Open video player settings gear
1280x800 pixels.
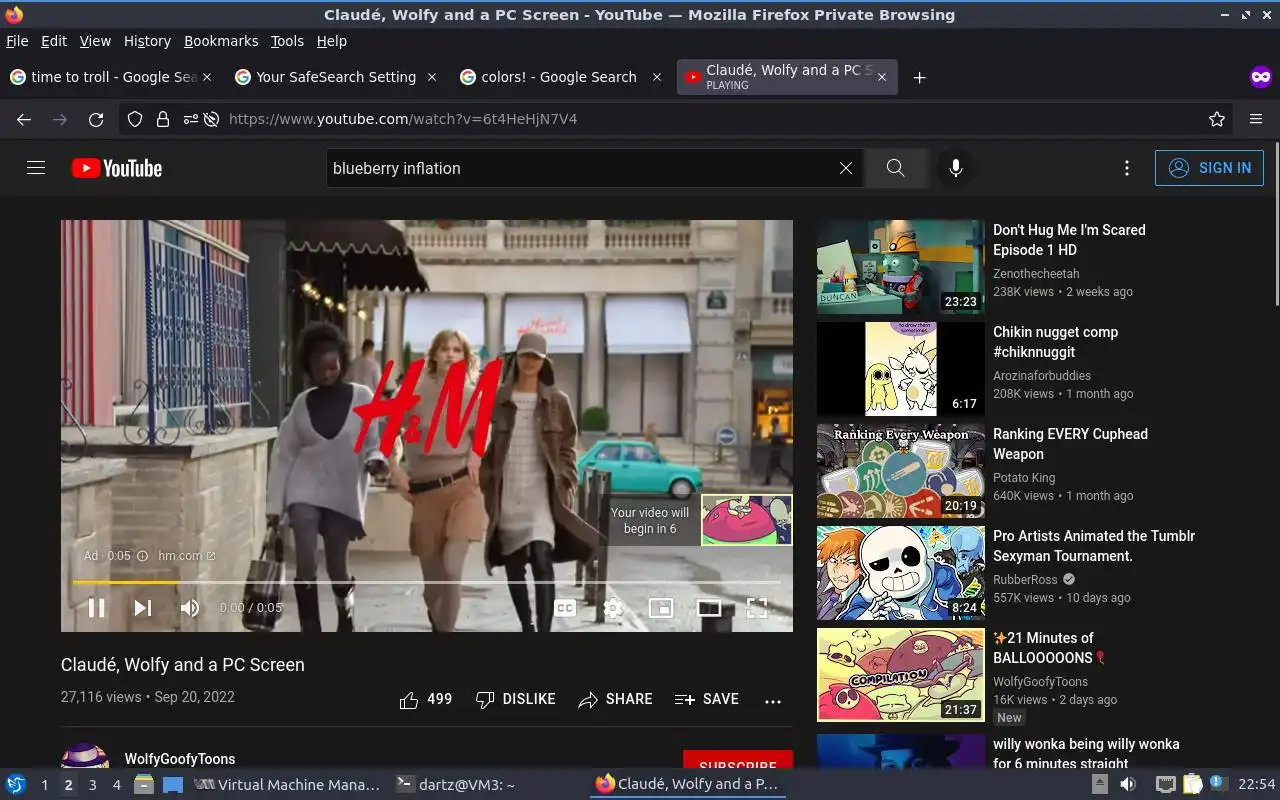(x=613, y=607)
